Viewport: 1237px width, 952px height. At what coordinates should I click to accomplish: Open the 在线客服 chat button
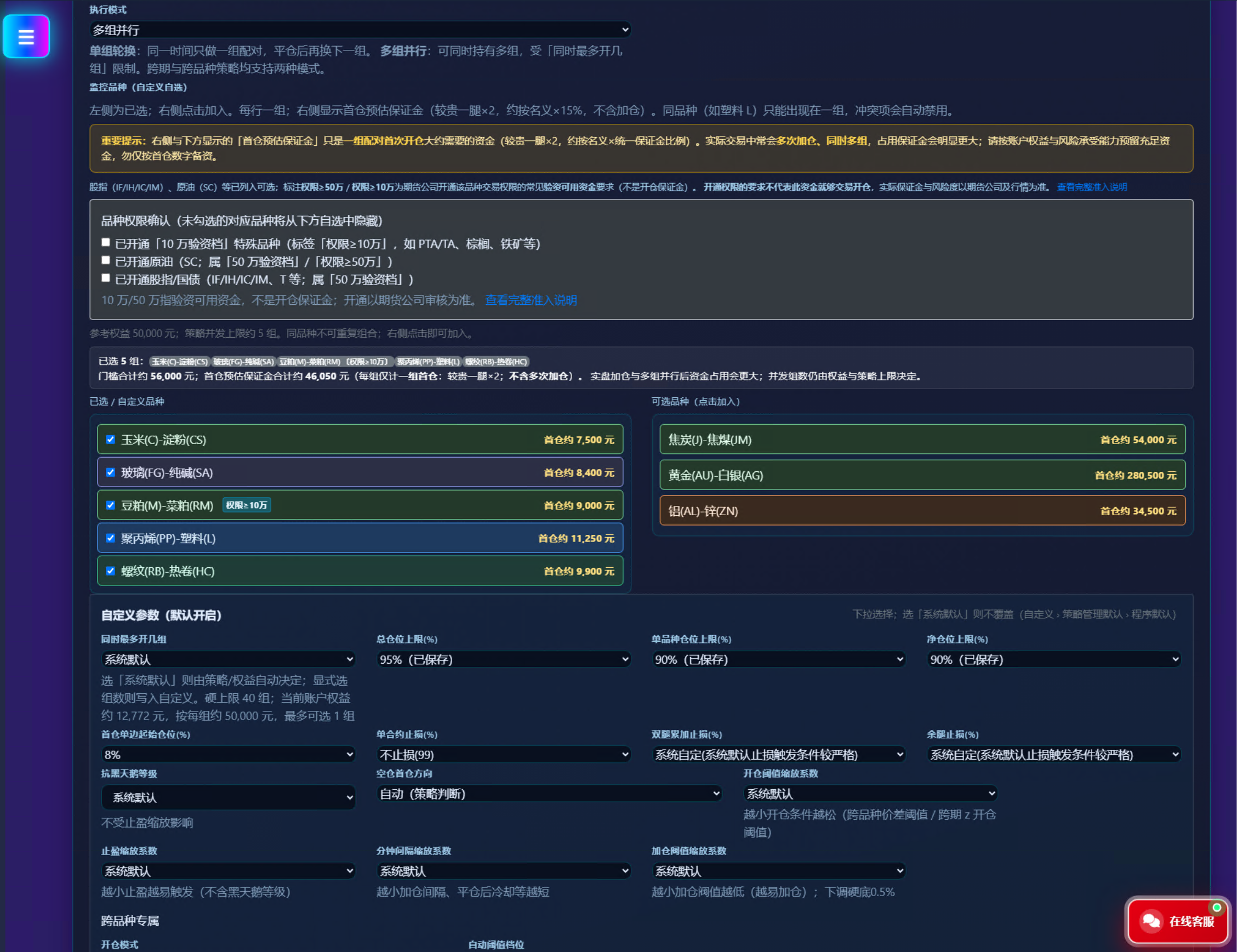1177,921
